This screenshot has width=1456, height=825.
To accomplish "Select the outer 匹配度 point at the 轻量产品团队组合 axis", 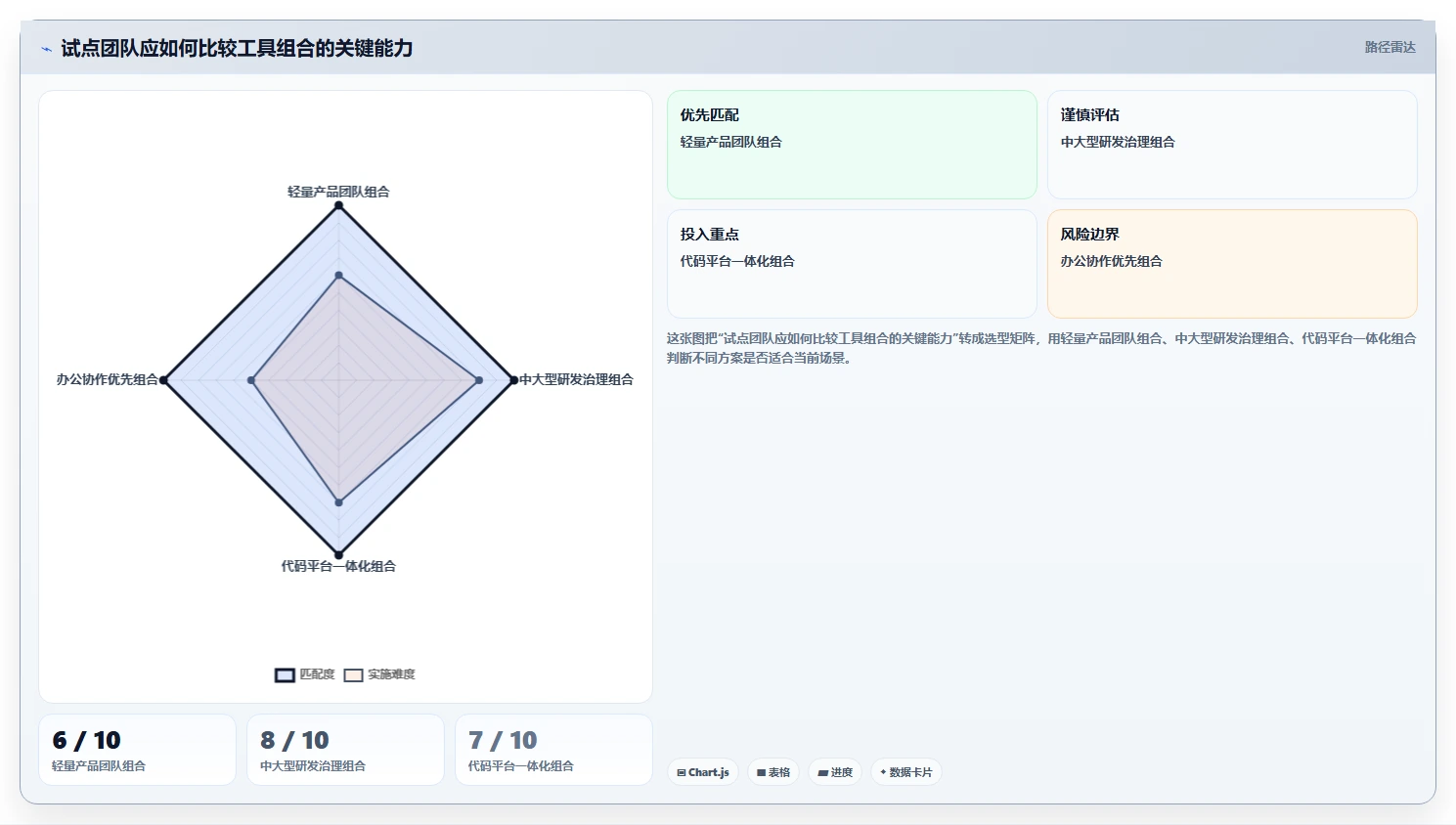I will point(338,205).
